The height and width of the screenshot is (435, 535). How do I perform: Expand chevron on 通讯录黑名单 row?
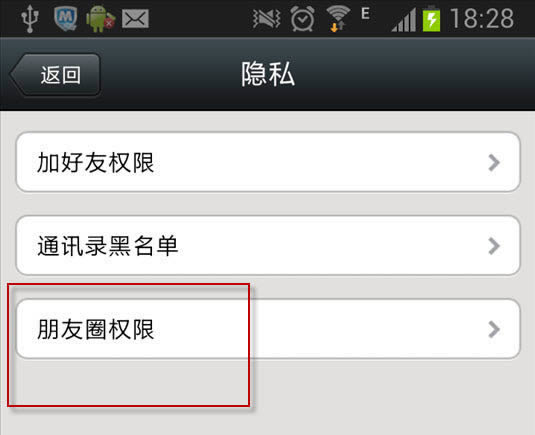(x=494, y=246)
